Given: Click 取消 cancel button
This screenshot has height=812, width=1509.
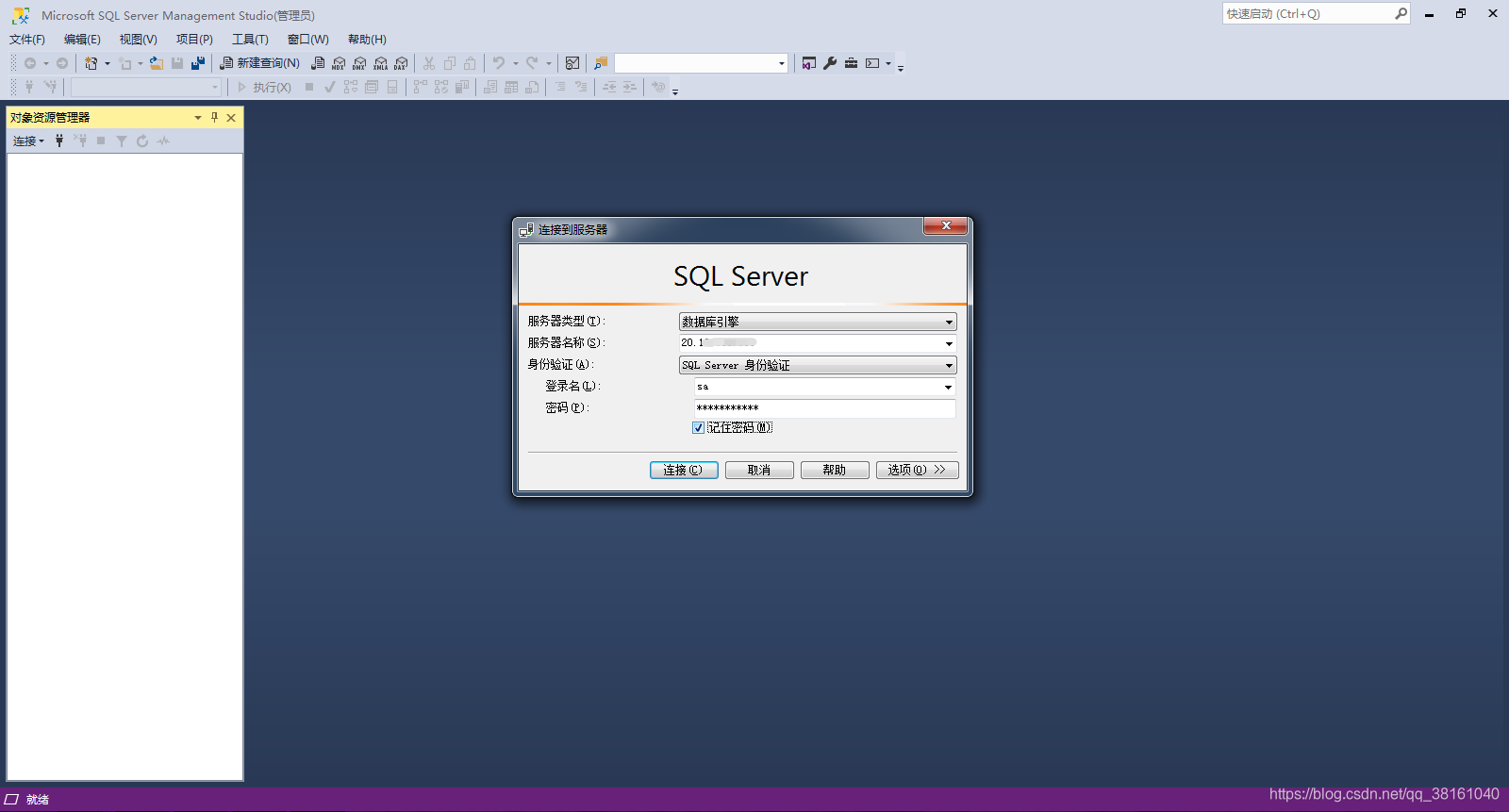Looking at the screenshot, I should 759,470.
